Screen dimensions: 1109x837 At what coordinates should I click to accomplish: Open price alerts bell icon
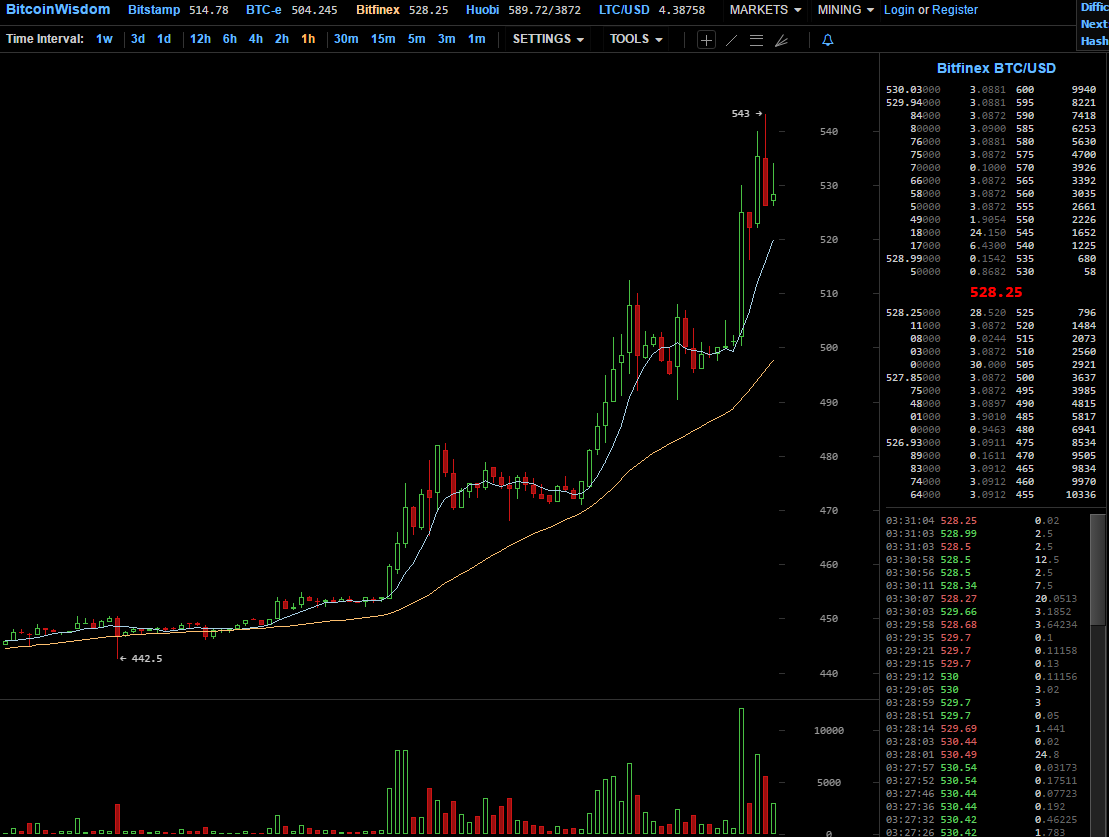click(x=827, y=40)
